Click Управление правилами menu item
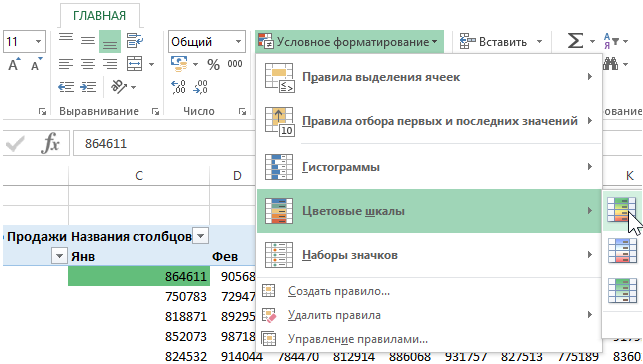The height and width of the screenshot is (364, 643). 429,339
